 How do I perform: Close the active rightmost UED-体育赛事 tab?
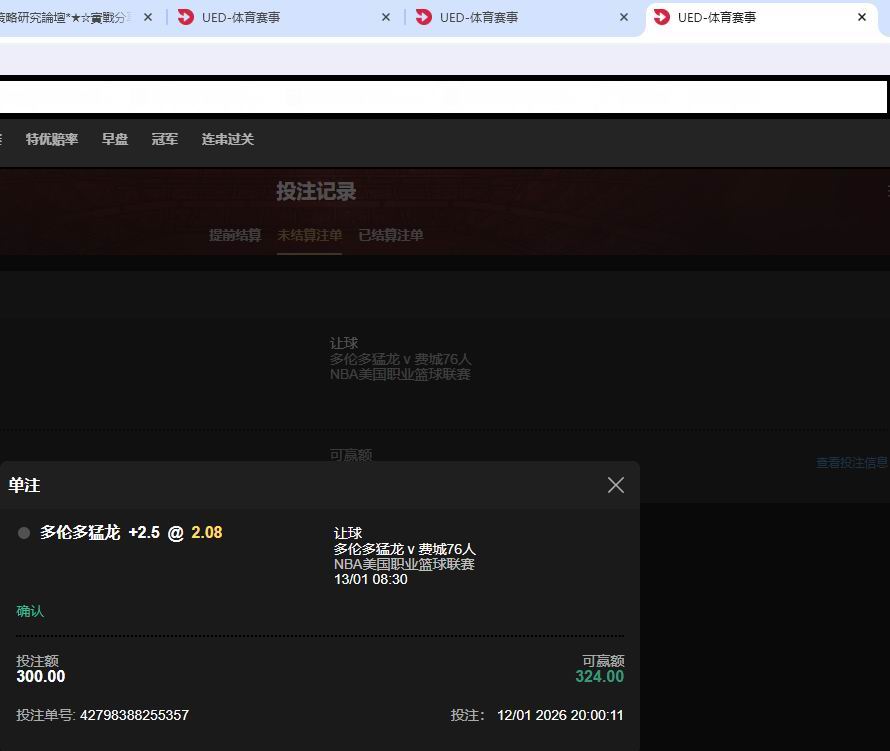862,17
